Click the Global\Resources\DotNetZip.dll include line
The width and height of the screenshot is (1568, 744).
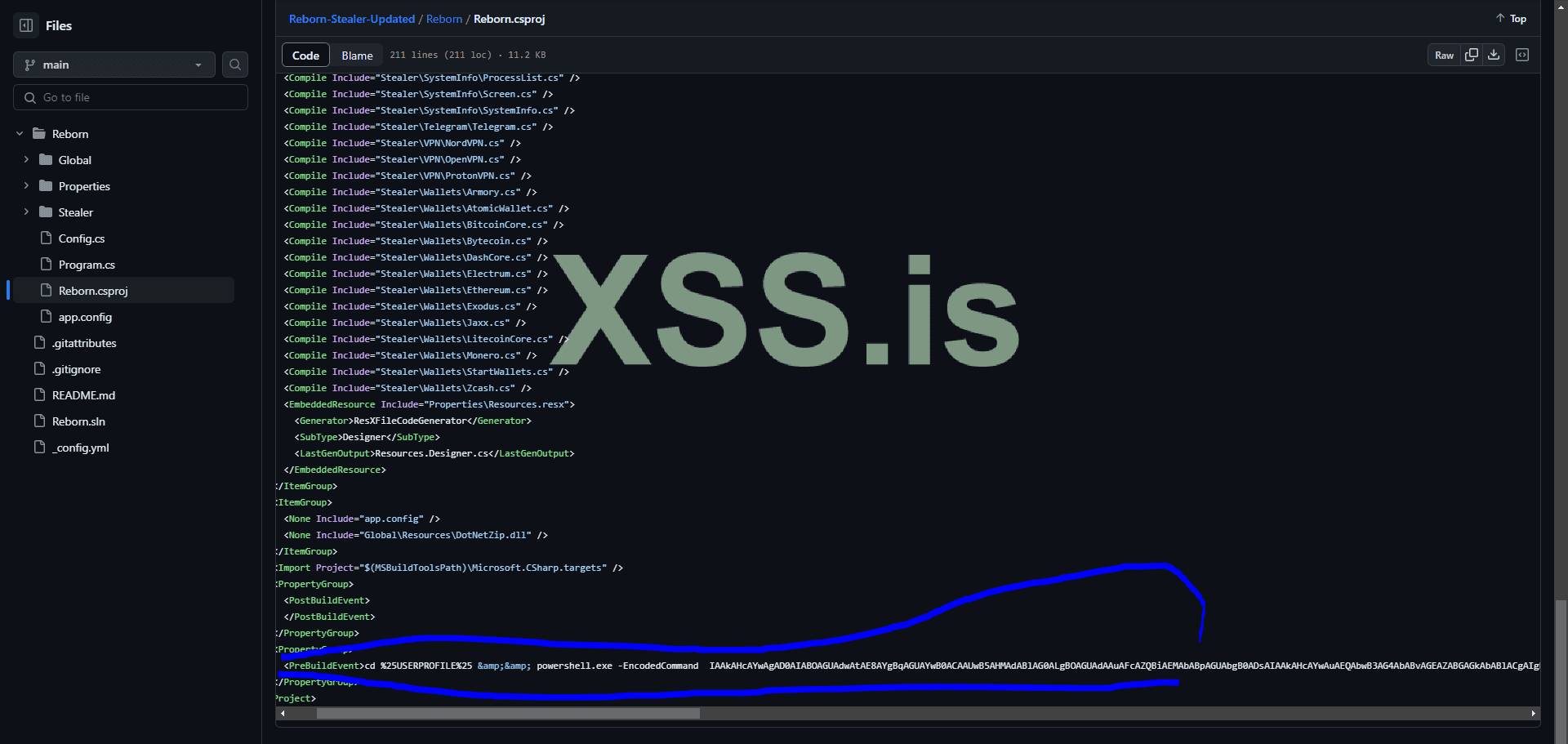click(416, 535)
